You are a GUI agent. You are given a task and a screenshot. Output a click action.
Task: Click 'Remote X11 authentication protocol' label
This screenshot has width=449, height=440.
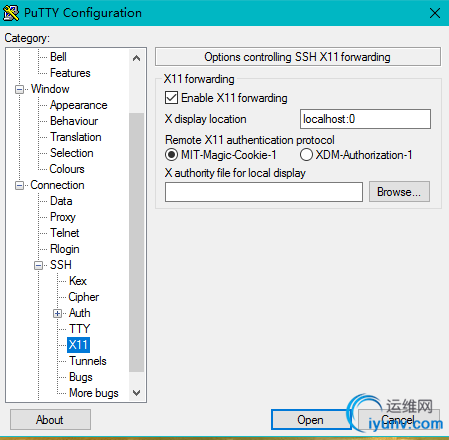click(250, 140)
